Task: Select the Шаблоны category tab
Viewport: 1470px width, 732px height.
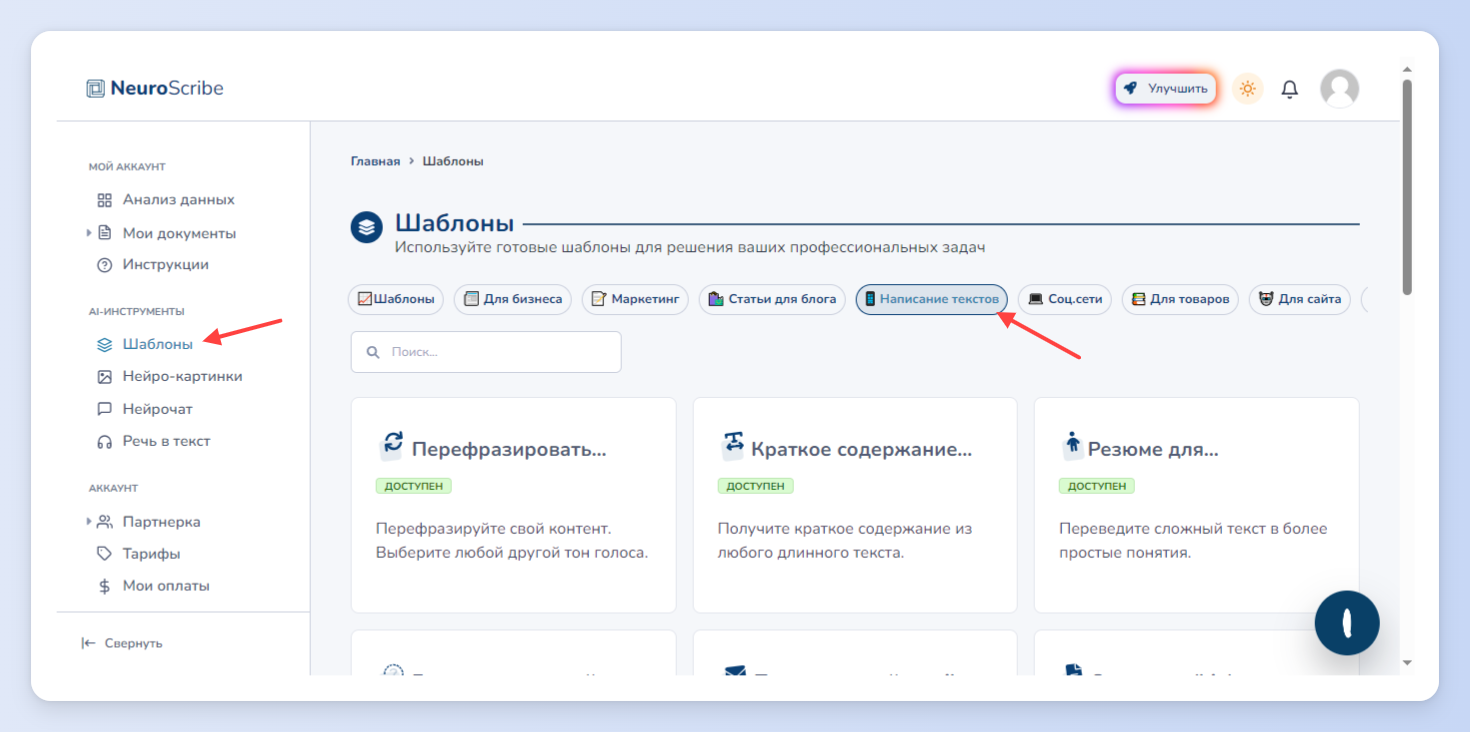Action: click(x=396, y=299)
